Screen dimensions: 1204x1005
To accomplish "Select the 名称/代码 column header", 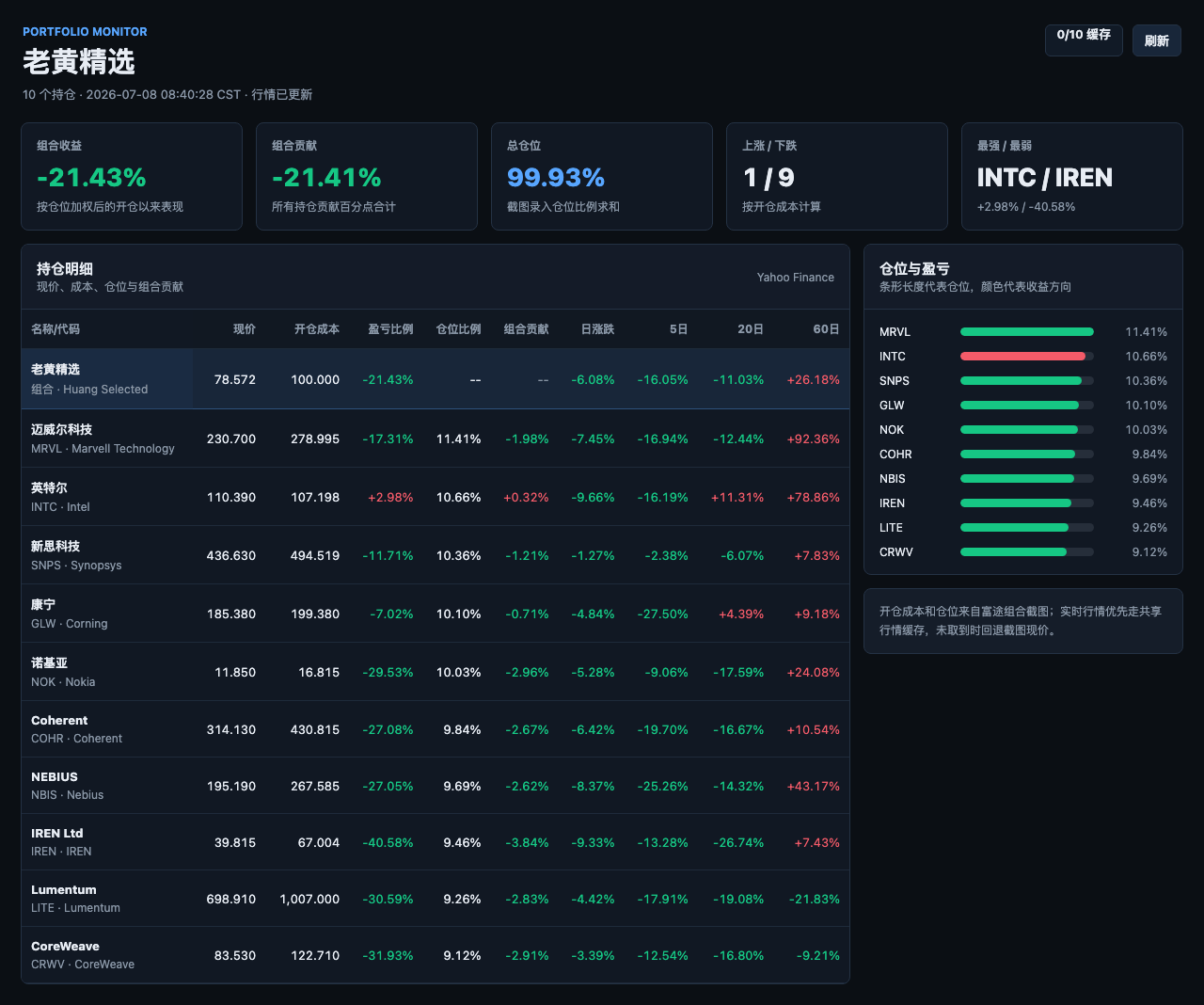I will (x=55, y=329).
